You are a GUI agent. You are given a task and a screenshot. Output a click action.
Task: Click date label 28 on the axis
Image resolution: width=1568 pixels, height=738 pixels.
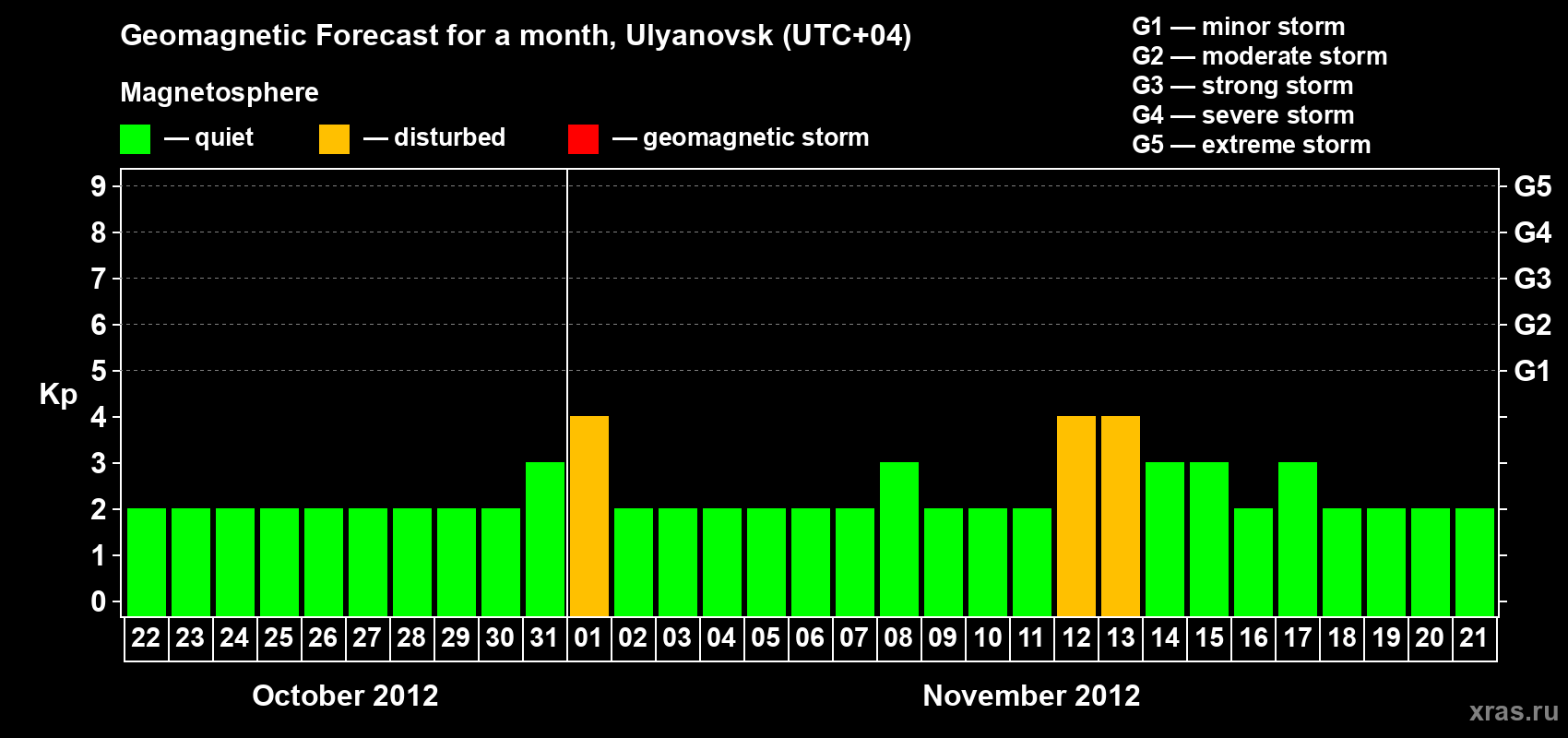(x=411, y=637)
